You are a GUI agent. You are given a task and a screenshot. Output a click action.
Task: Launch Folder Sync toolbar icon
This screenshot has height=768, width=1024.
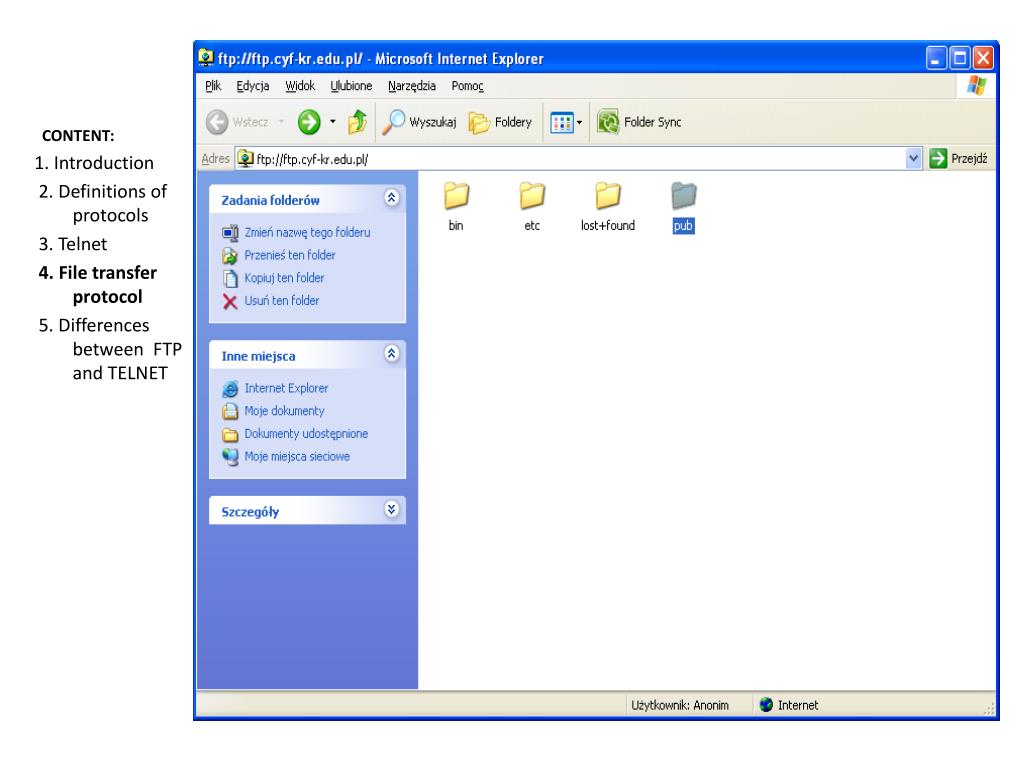point(608,122)
